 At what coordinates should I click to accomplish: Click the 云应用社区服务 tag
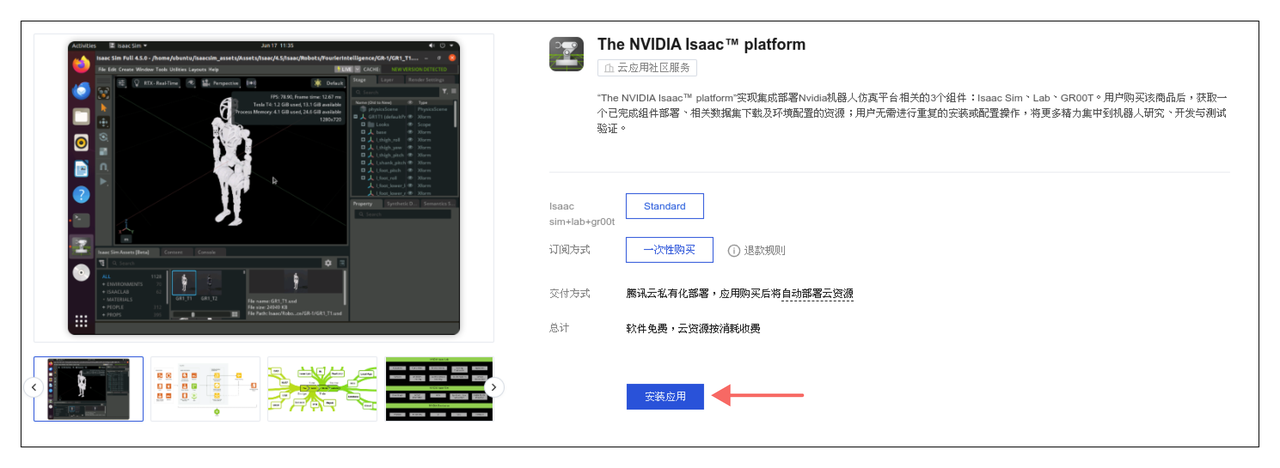tap(647, 68)
